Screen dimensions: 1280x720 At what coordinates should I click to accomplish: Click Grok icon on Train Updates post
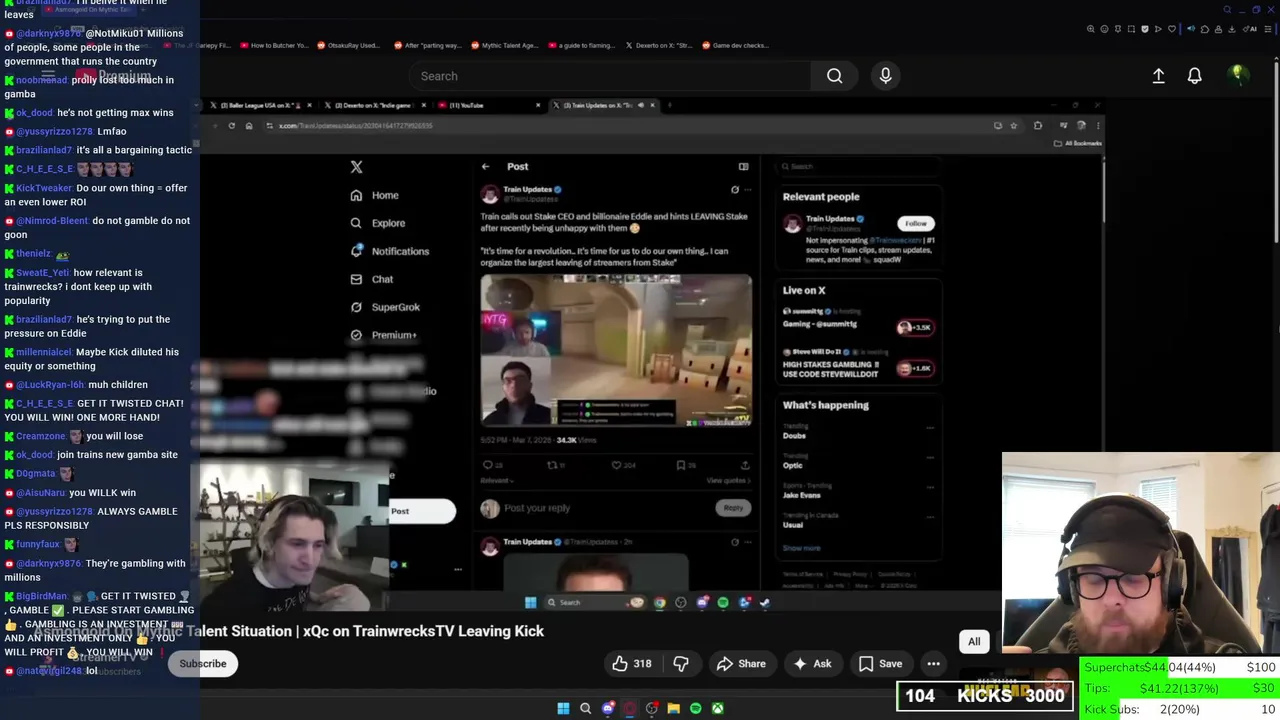pos(735,190)
